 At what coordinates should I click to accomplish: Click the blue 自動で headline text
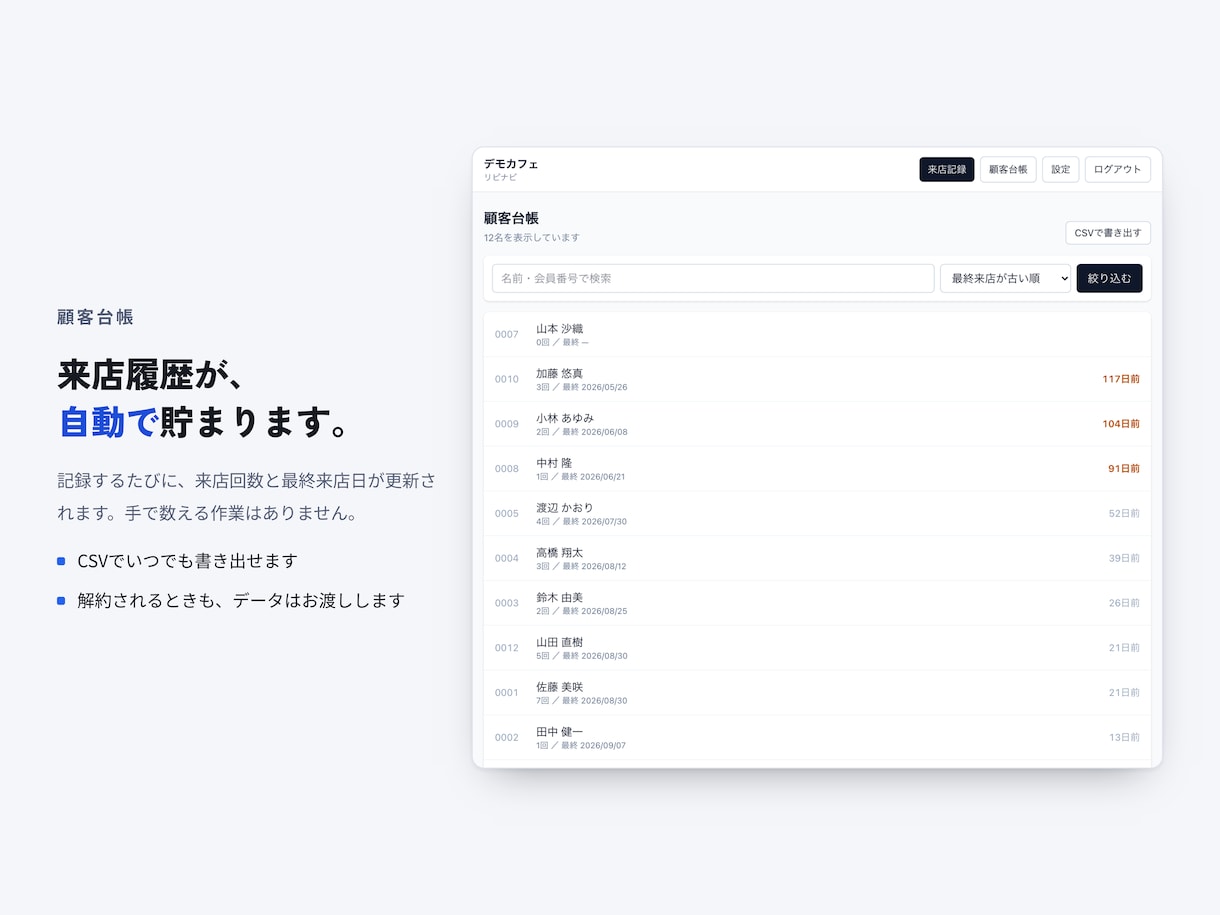pyautogui.click(x=108, y=423)
